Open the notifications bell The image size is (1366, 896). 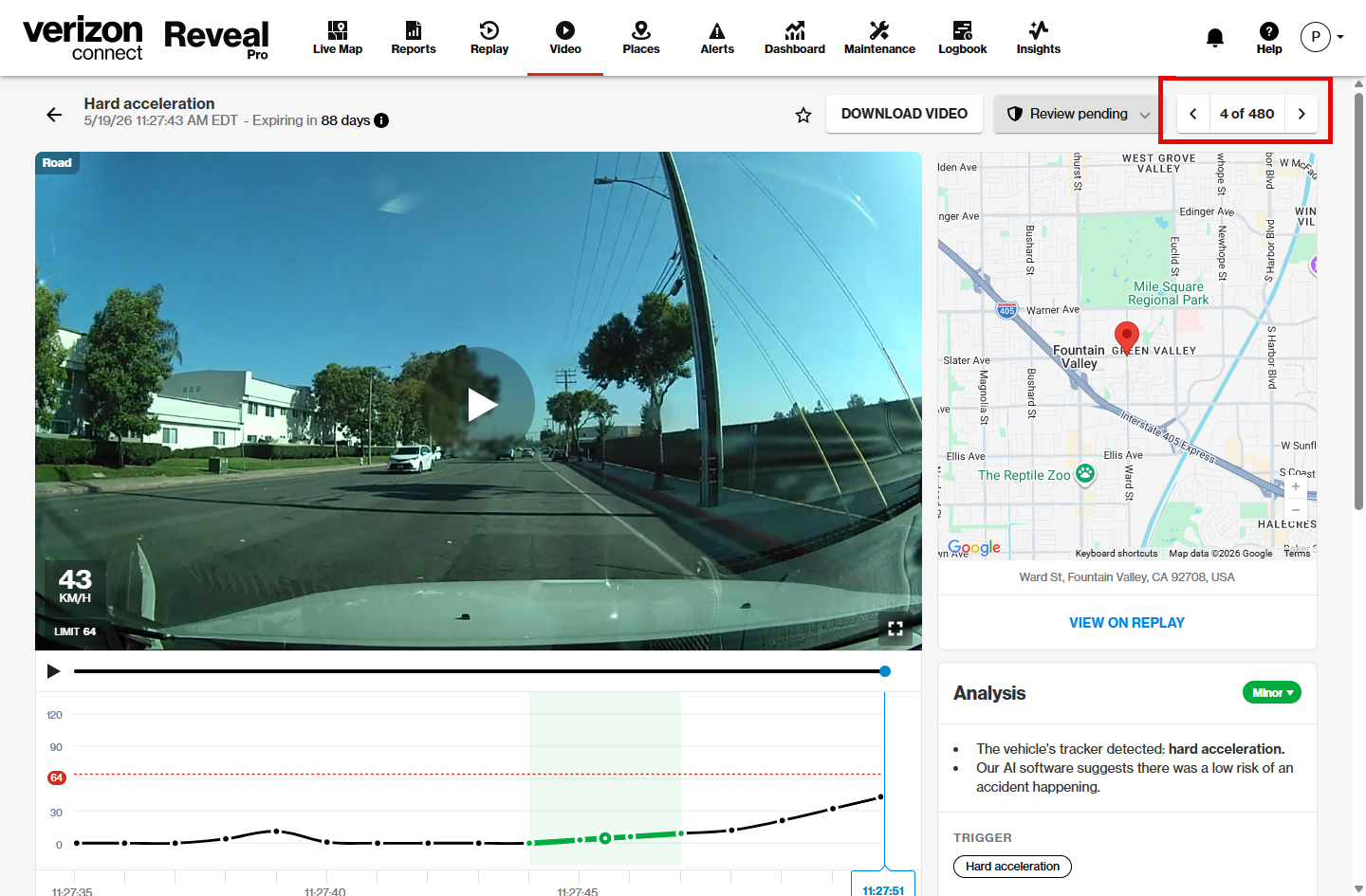click(1214, 38)
